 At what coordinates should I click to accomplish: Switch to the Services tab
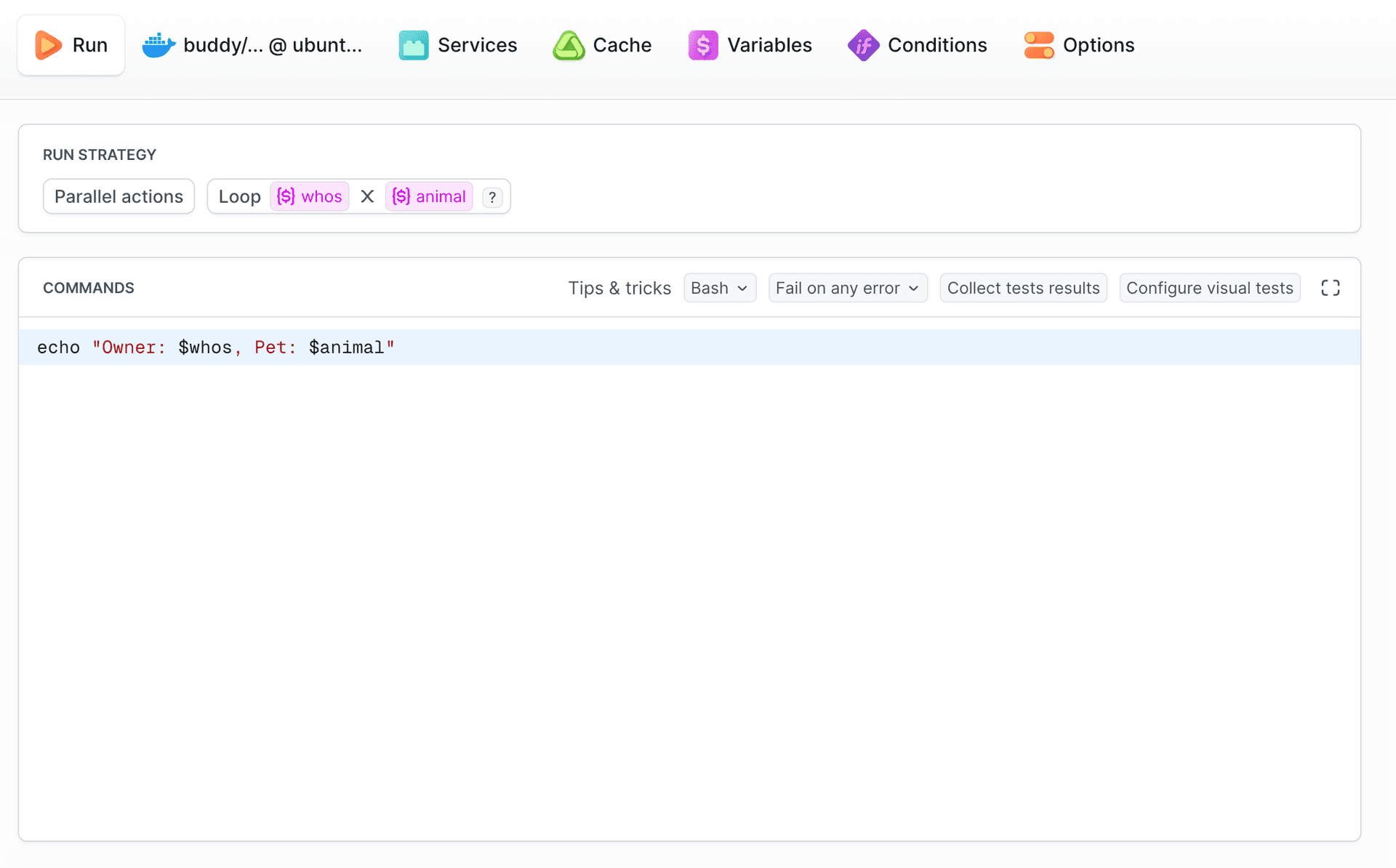477,45
